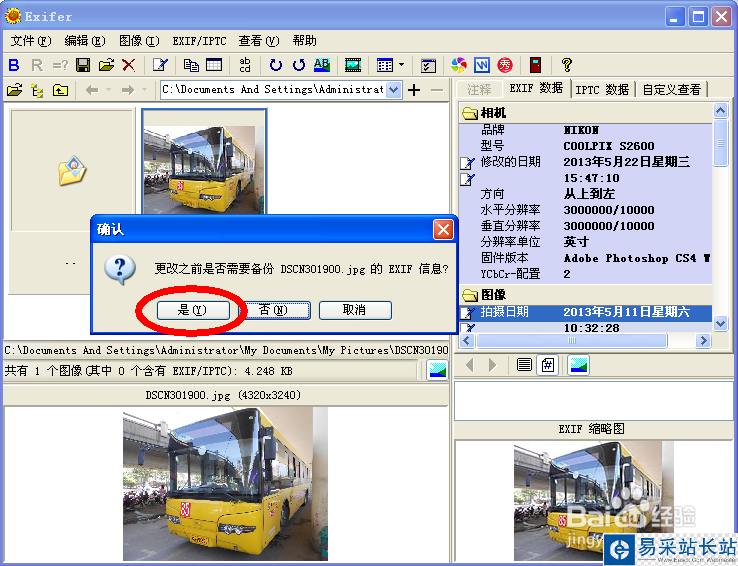Open the EXIF/IPTC menu
The width and height of the screenshot is (738, 566).
coord(199,41)
